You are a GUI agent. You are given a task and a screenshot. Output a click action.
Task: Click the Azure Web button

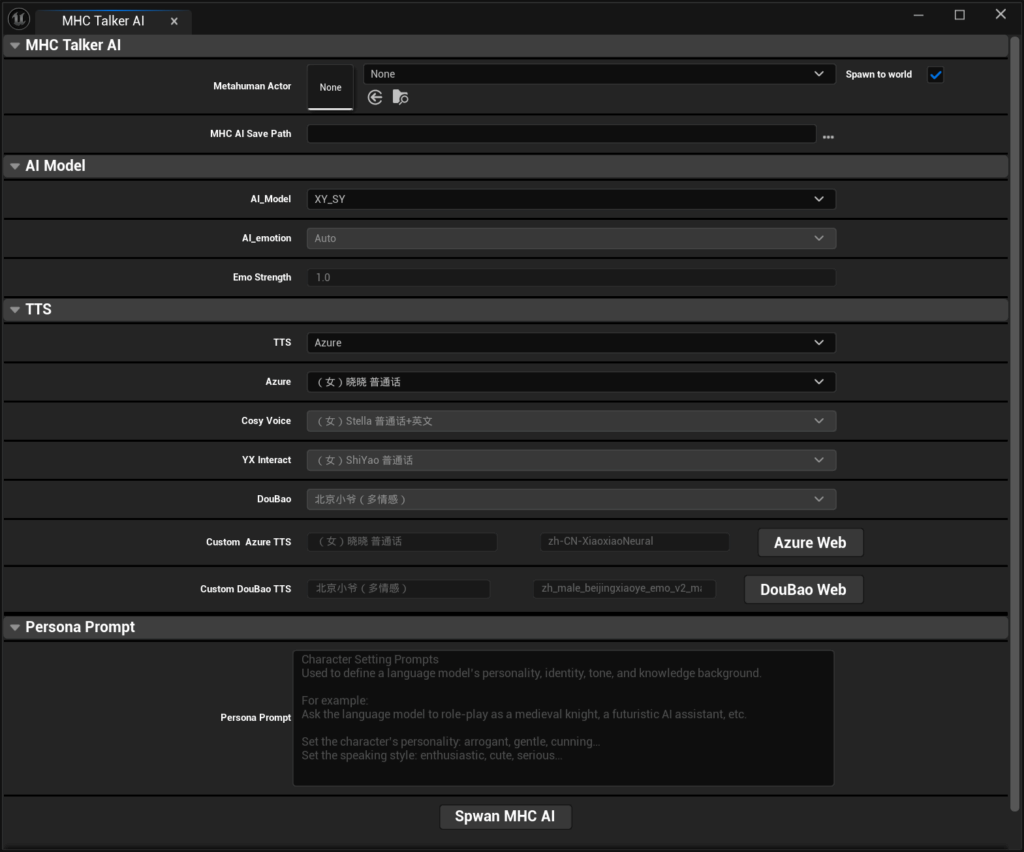click(x=809, y=543)
